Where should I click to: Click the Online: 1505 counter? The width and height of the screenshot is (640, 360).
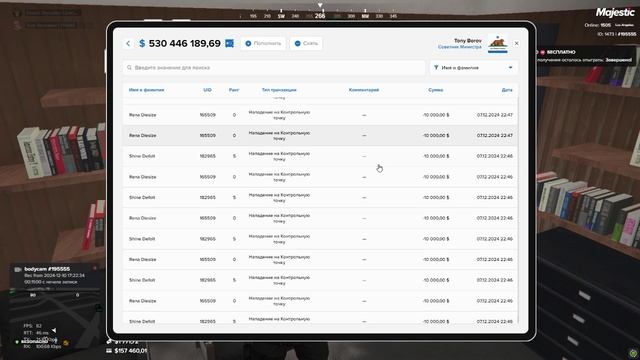pyautogui.click(x=597, y=25)
